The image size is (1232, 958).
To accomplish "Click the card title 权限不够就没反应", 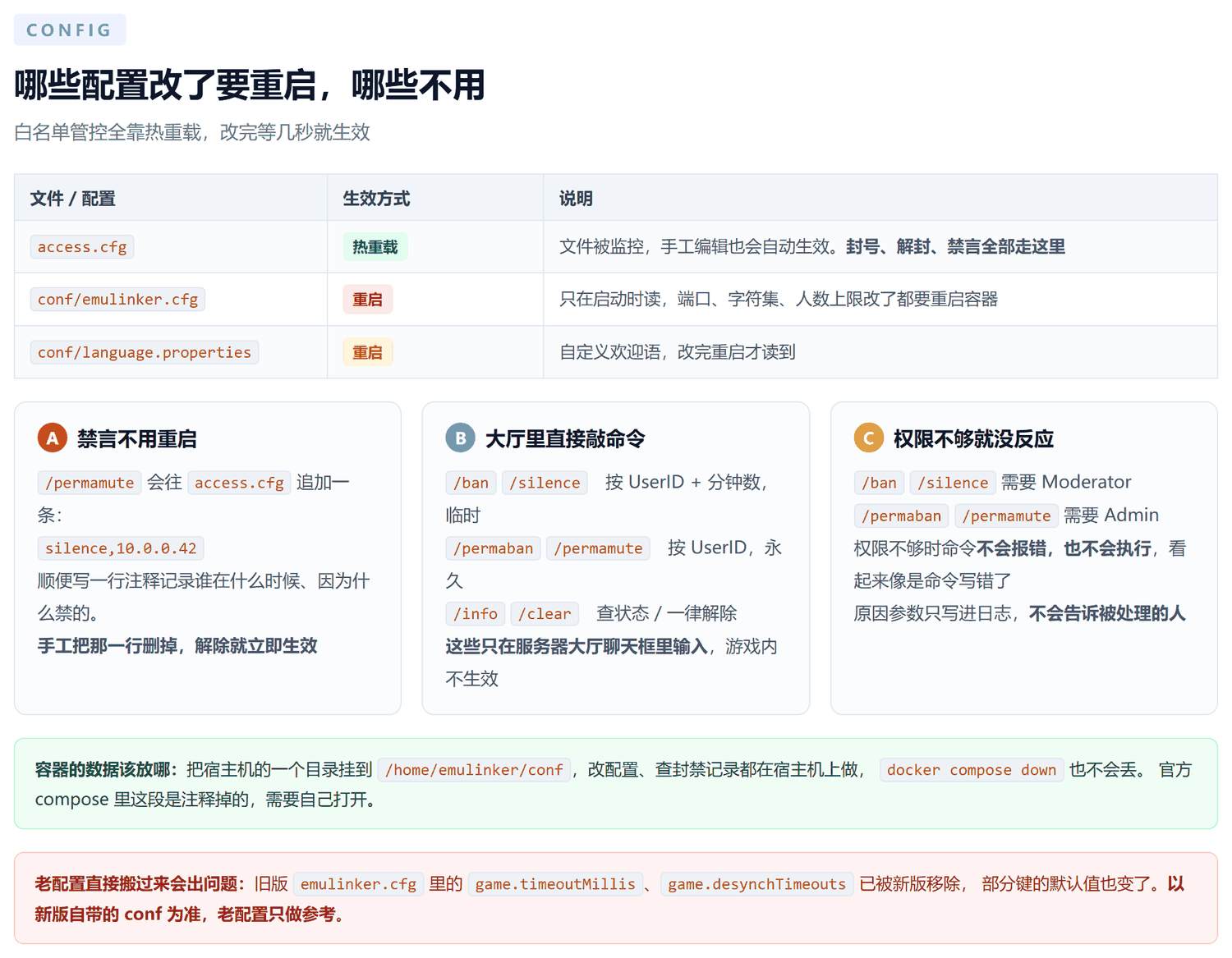I will tap(974, 439).
